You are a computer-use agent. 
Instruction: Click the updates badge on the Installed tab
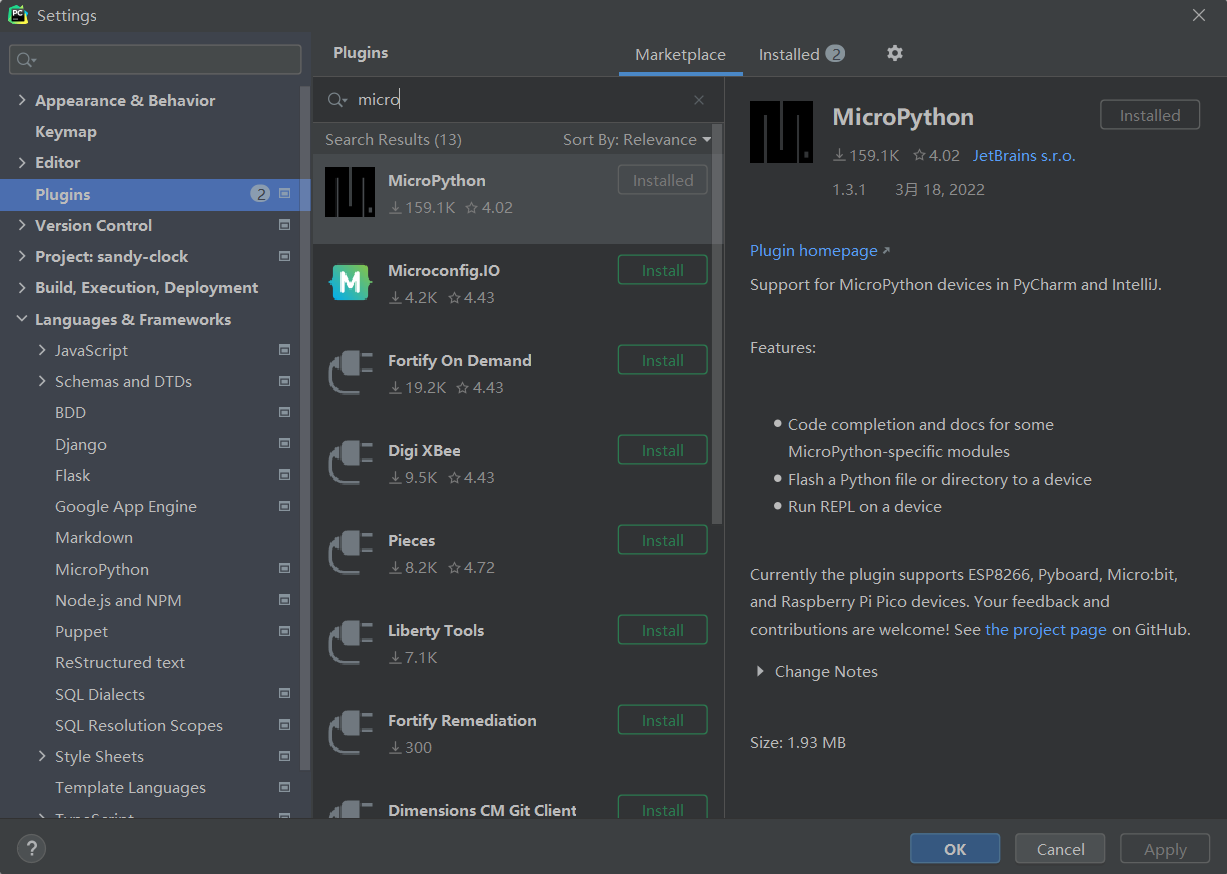[835, 54]
